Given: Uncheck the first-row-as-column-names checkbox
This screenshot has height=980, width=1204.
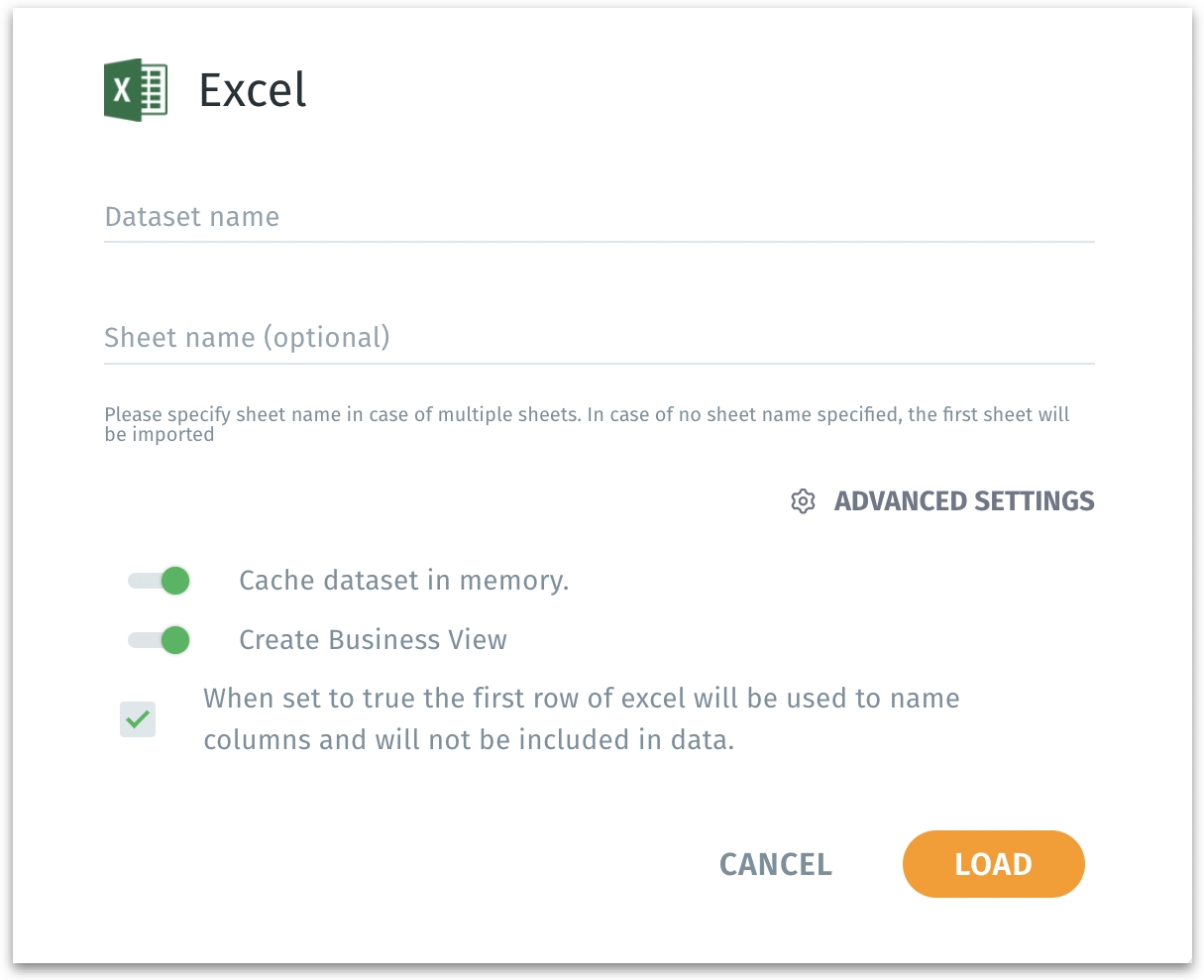Looking at the screenshot, I should click(x=138, y=719).
